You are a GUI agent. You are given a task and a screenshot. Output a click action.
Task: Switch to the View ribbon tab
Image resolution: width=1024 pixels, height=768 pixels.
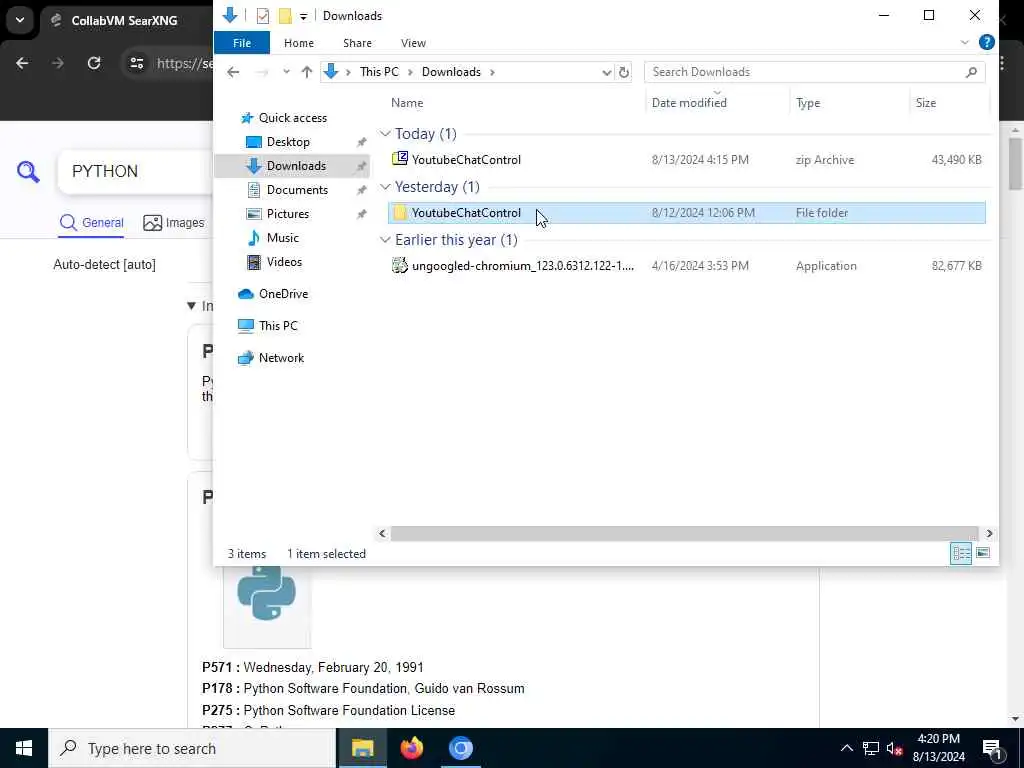(413, 43)
